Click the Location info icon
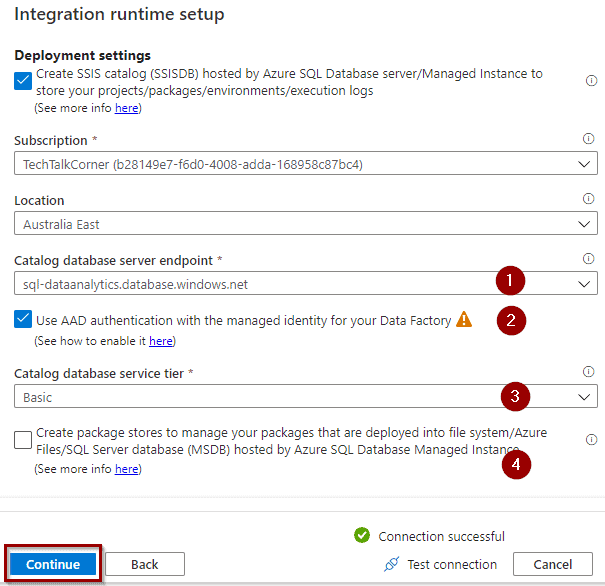This screenshot has height=586, width=605. (x=588, y=199)
